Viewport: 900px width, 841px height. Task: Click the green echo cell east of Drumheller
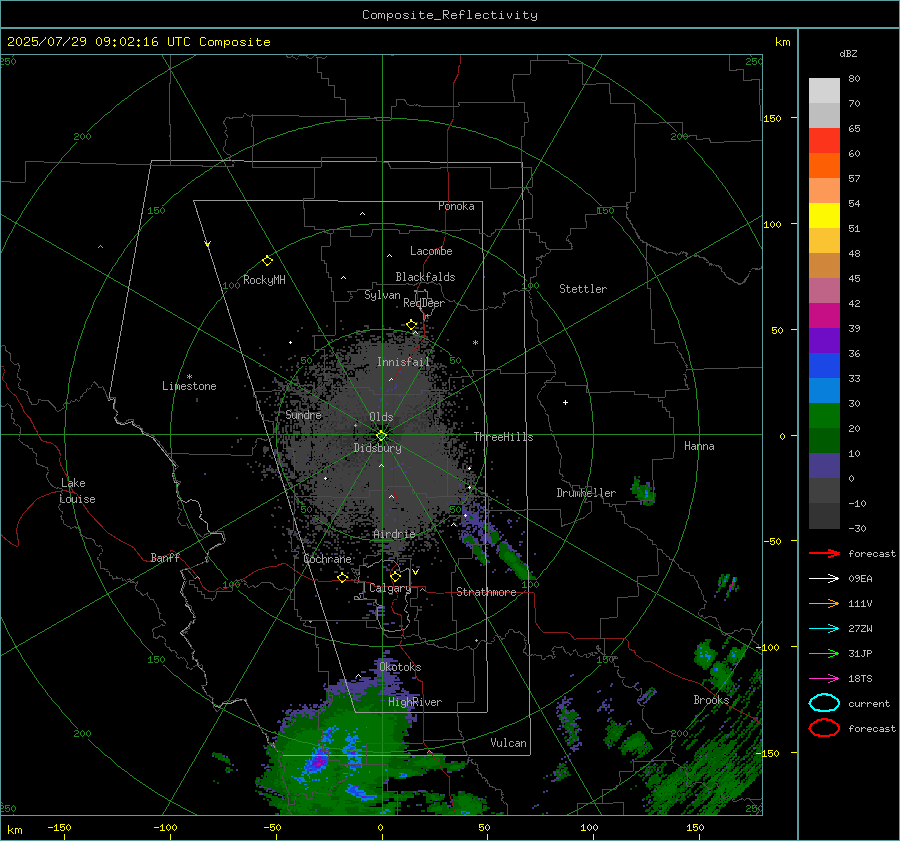click(643, 492)
